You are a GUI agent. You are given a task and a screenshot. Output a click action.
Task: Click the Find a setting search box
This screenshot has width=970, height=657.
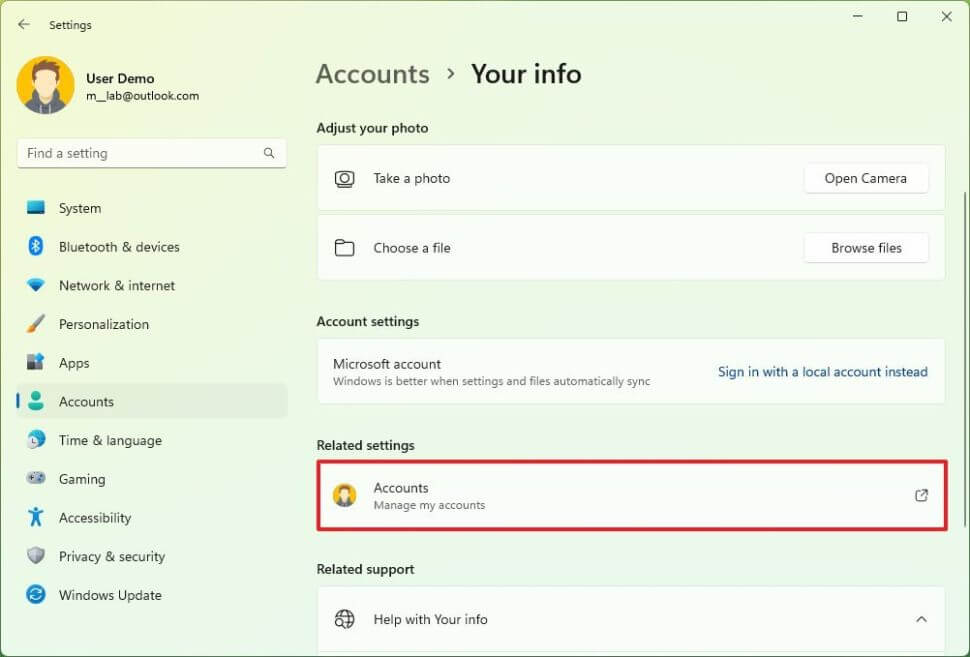point(150,153)
